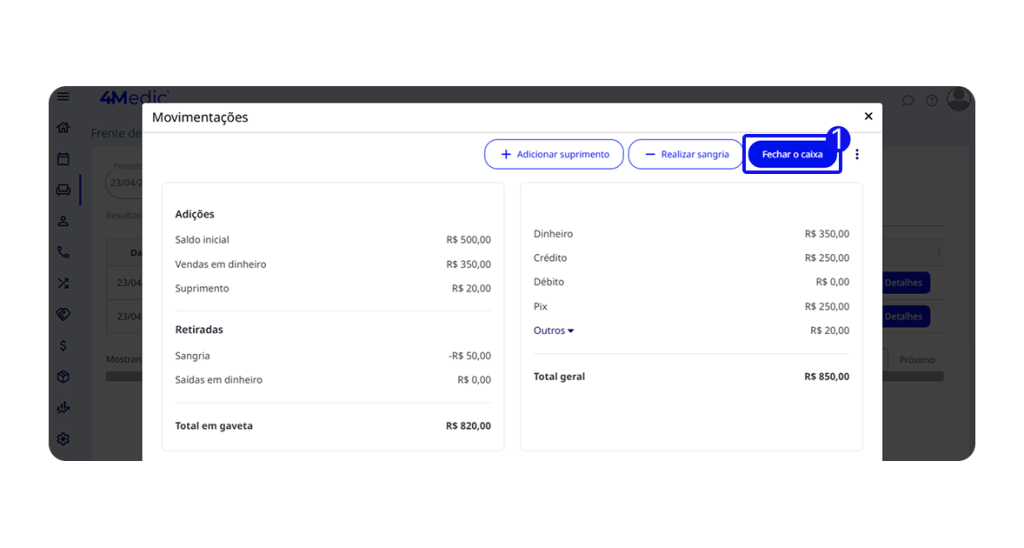
Task: Open the chat message icon in header
Action: tap(908, 101)
